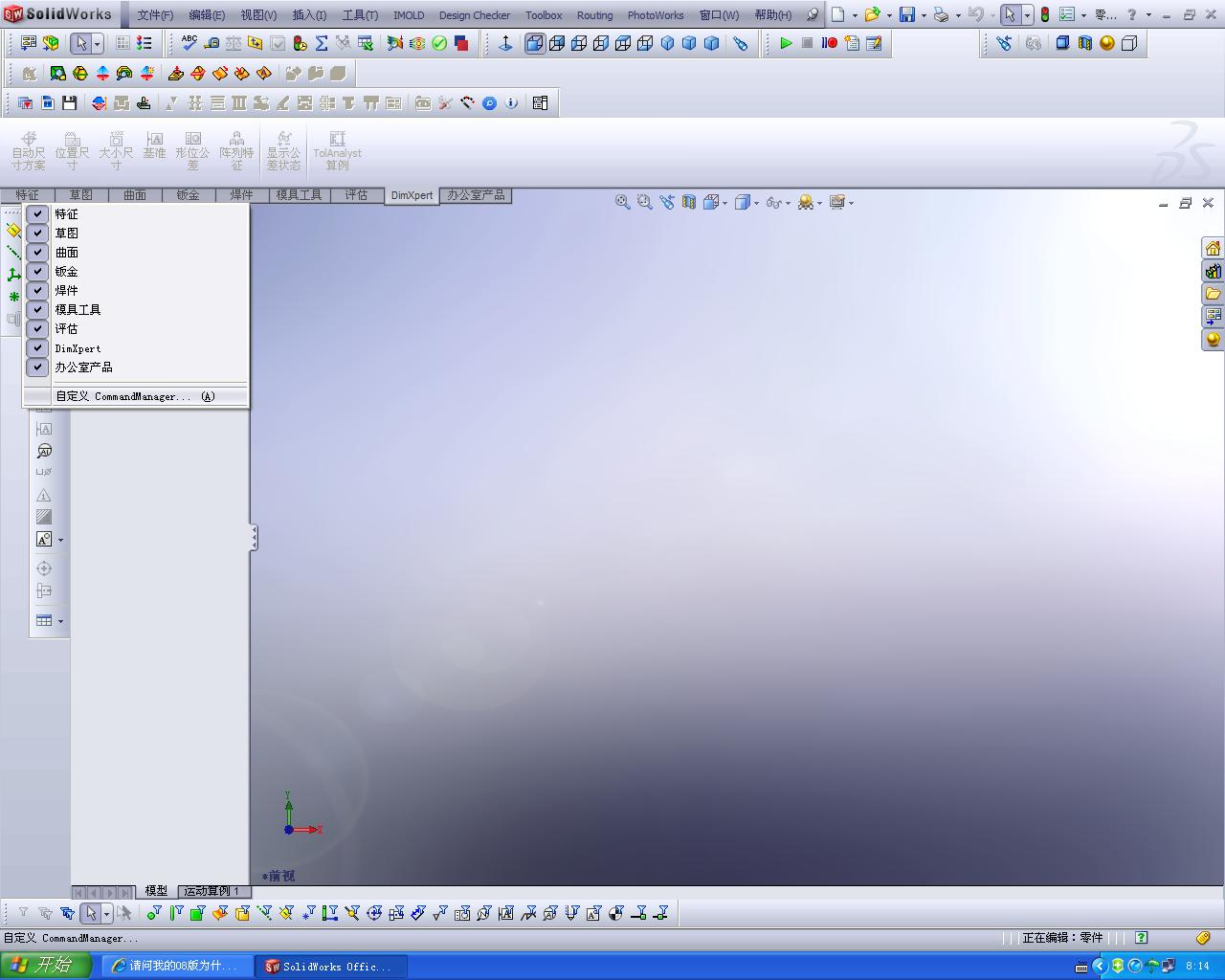Open the display style dropdown in viewport toolbar
The height and width of the screenshot is (980, 1225).
756,203
